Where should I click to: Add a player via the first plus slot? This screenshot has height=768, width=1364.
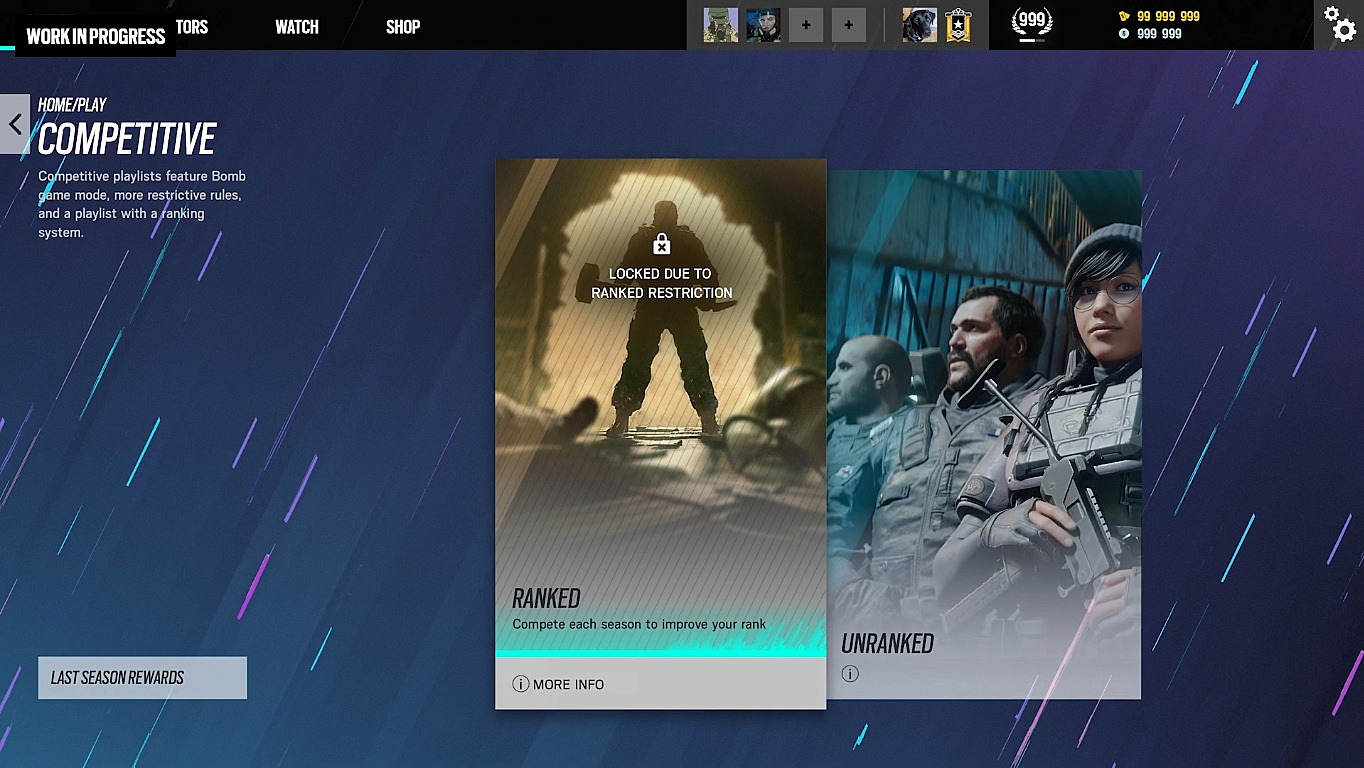806,25
